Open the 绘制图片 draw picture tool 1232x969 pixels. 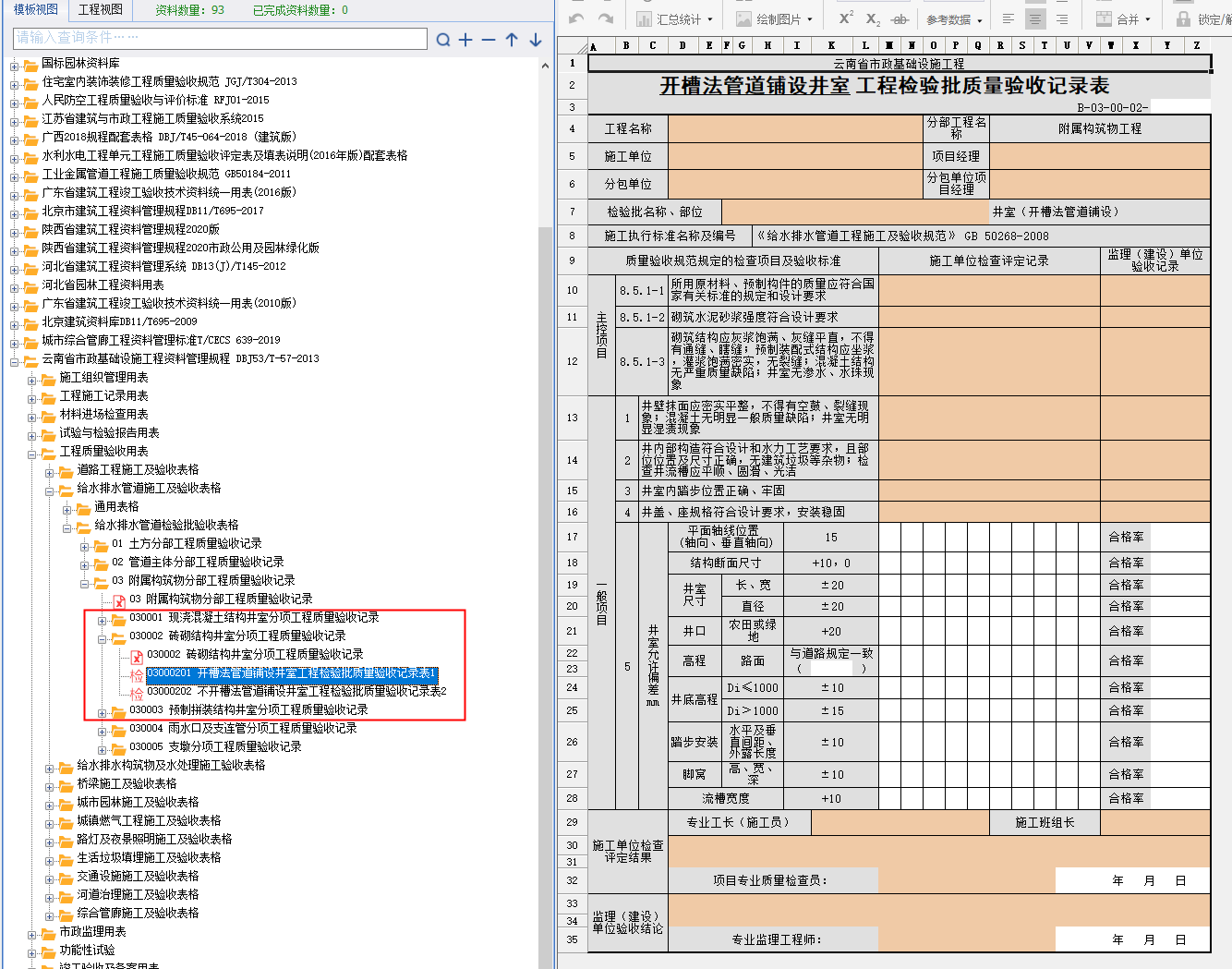click(x=774, y=18)
